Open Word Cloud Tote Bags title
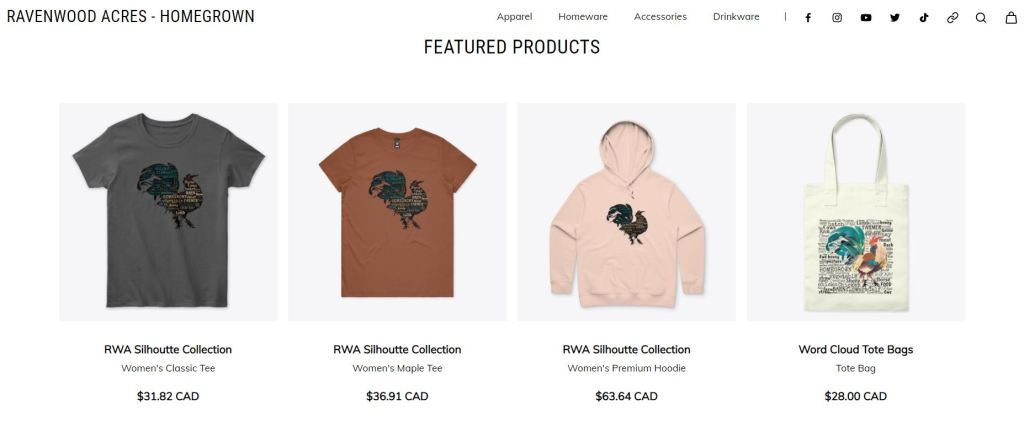 [x=855, y=350]
